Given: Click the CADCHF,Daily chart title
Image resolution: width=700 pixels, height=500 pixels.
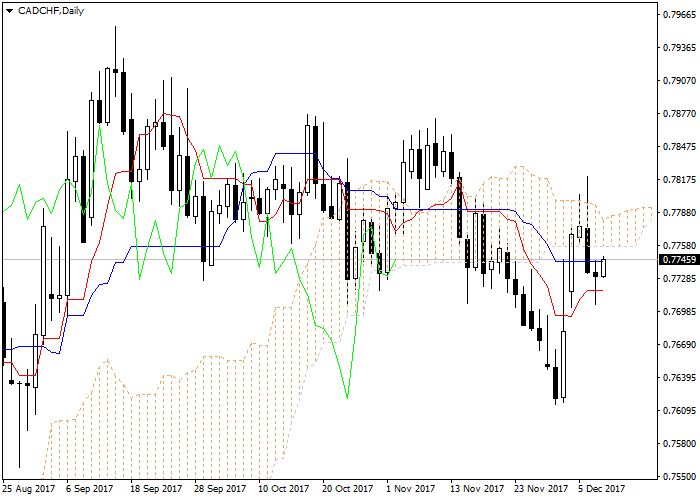Looking at the screenshot, I should pyautogui.click(x=51, y=11).
